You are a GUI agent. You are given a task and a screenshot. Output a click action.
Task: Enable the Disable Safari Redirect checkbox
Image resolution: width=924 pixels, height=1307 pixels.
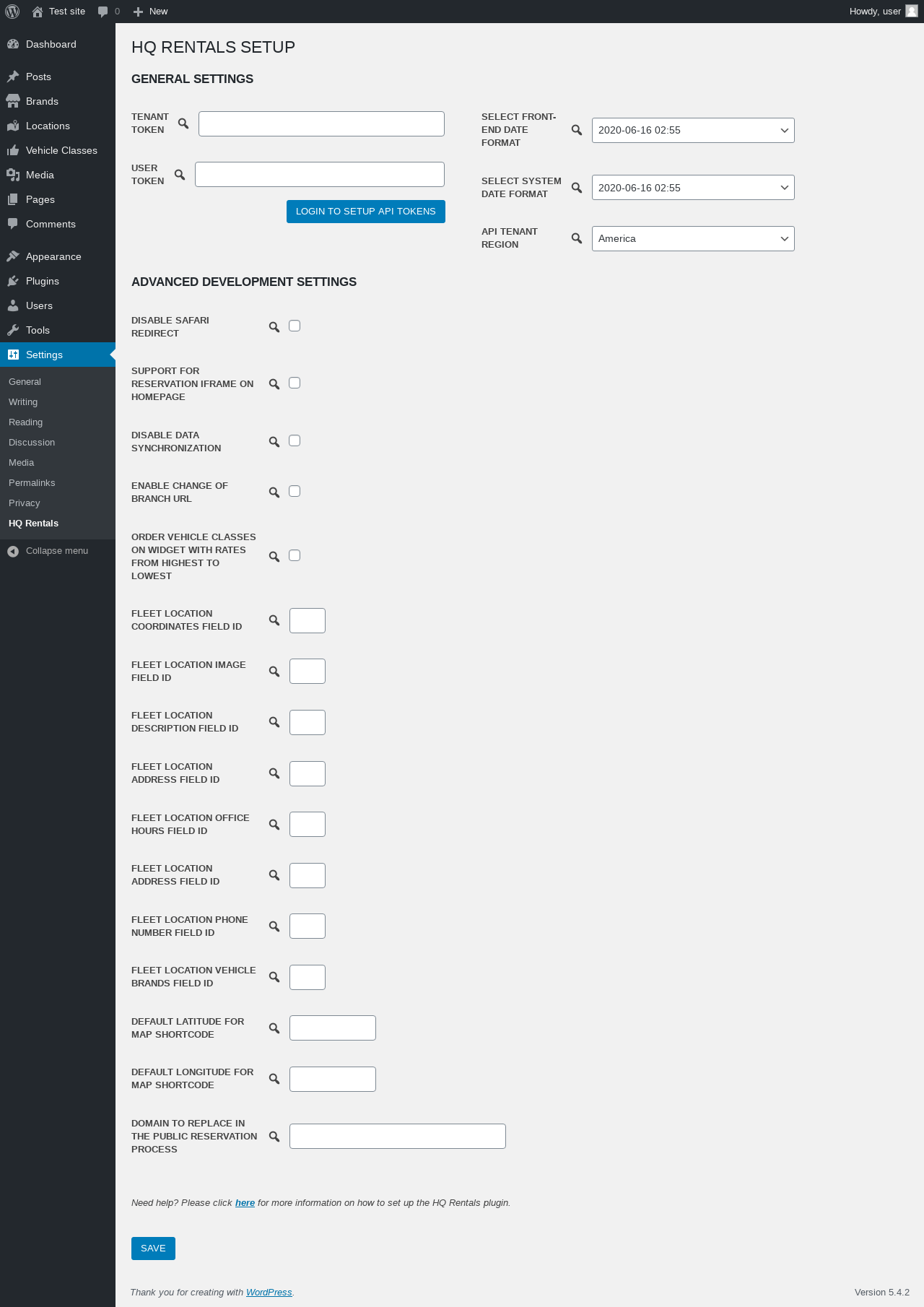(295, 326)
